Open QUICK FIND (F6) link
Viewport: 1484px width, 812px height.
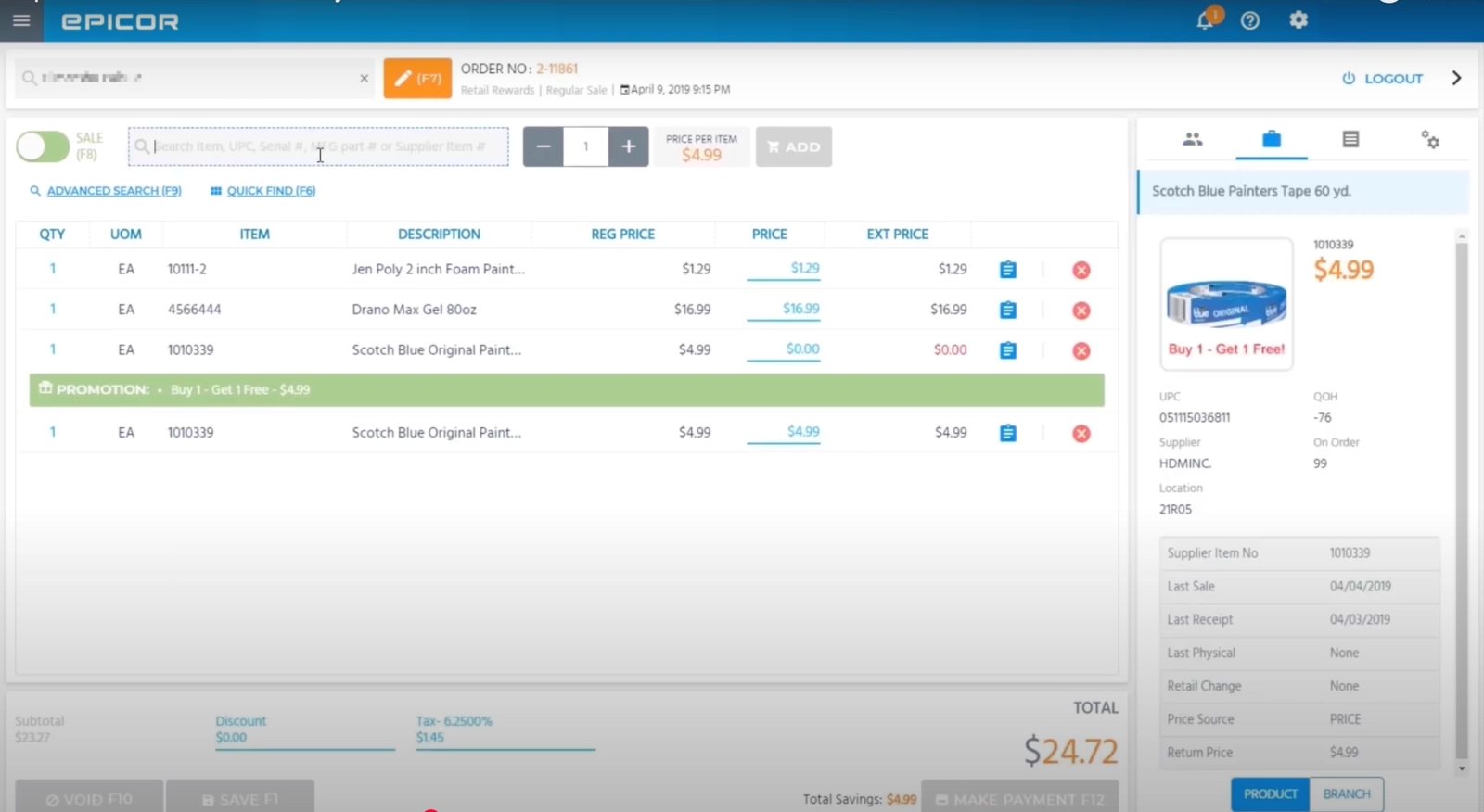click(263, 191)
